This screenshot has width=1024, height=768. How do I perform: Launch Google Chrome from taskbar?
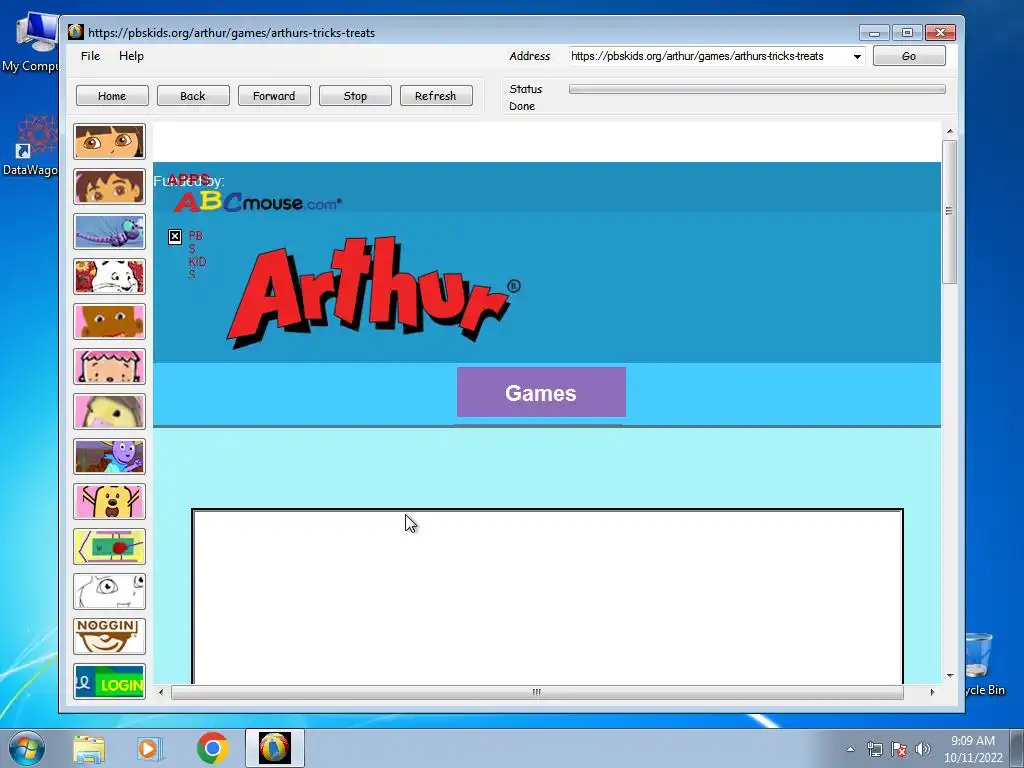pos(212,748)
